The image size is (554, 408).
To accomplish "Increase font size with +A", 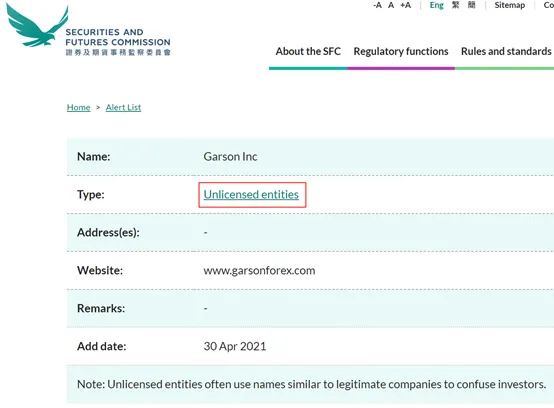I will pyautogui.click(x=406, y=5).
